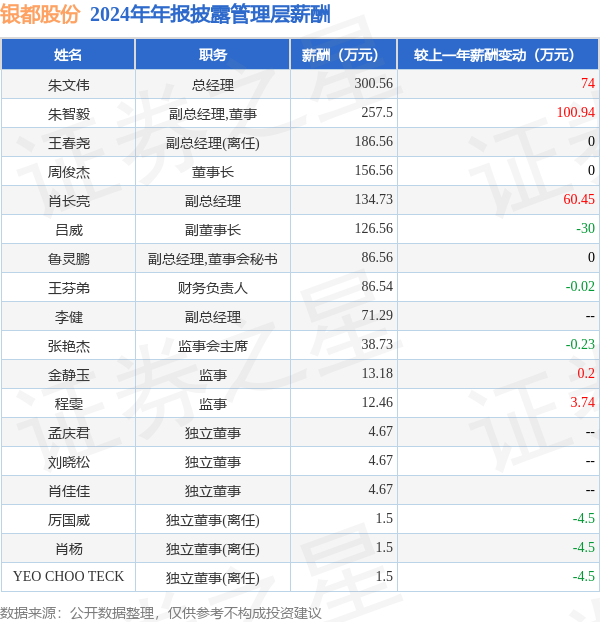Click change value -30
The height and width of the screenshot is (622, 600).
[585, 228]
